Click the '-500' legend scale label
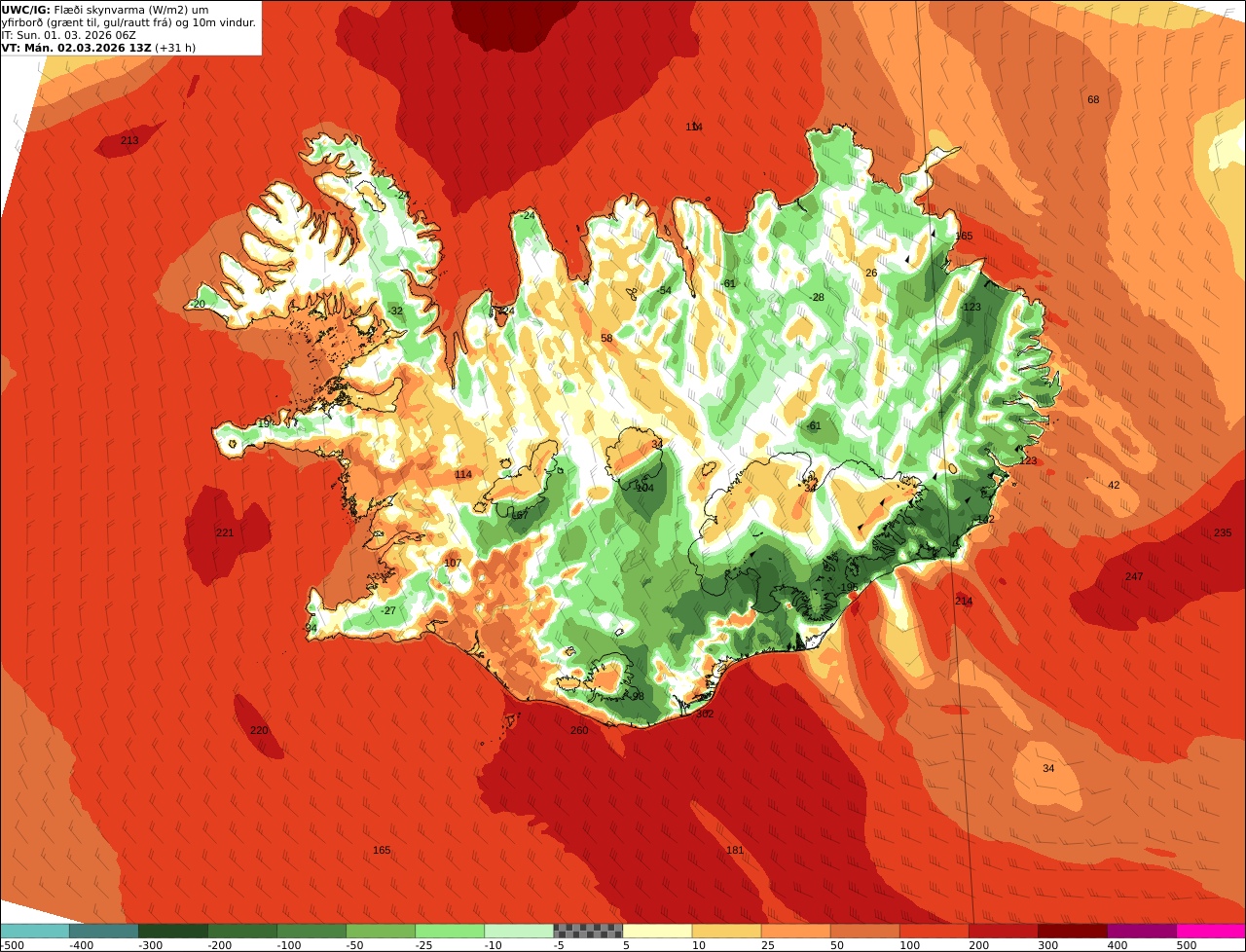Viewport: 1246px width, 952px height. pyautogui.click(x=11, y=945)
